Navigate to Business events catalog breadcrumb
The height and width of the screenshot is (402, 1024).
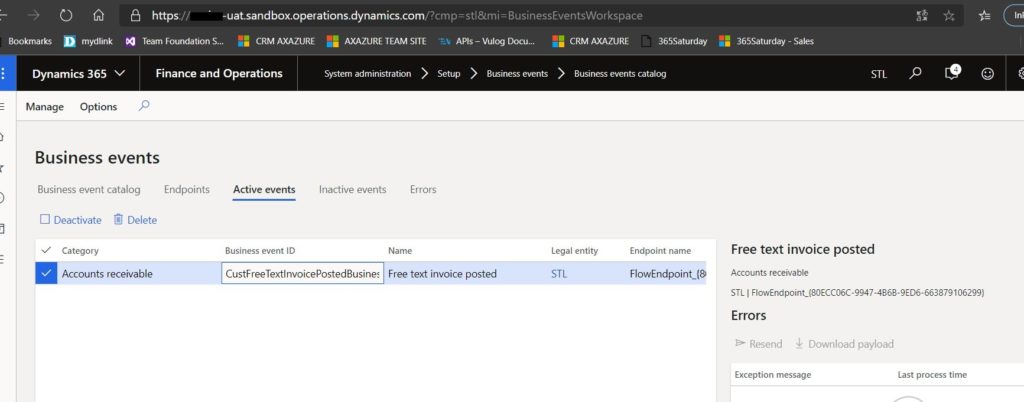click(x=620, y=74)
